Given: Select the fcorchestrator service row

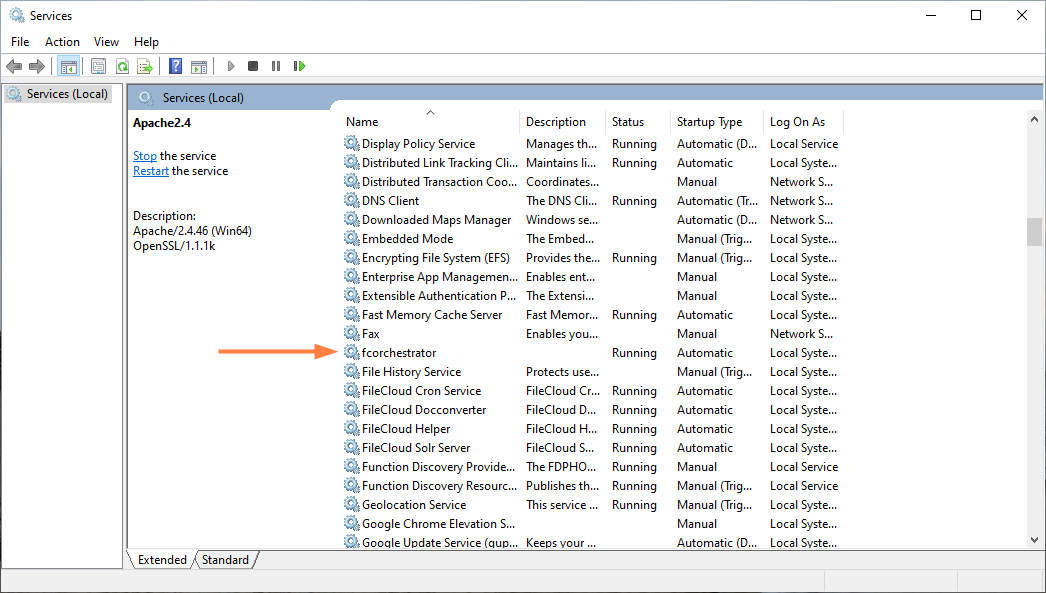Looking at the screenshot, I should 399,353.
